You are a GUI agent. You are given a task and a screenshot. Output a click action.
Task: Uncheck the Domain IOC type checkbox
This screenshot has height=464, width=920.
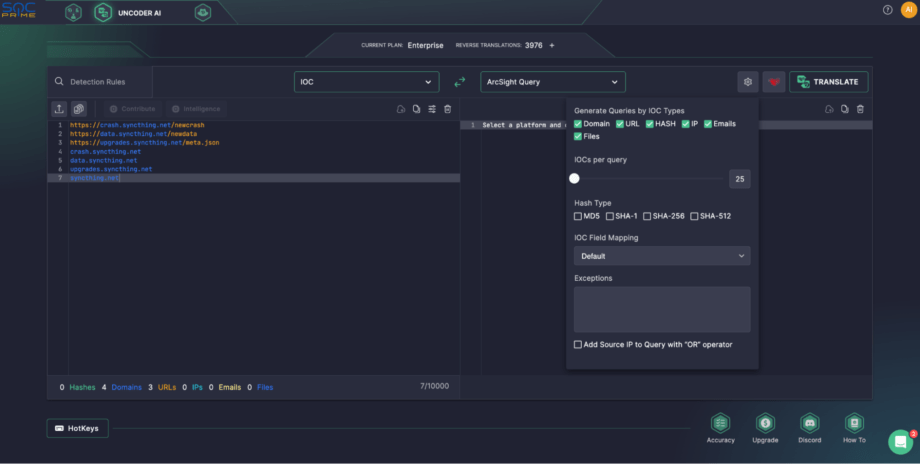click(x=578, y=124)
